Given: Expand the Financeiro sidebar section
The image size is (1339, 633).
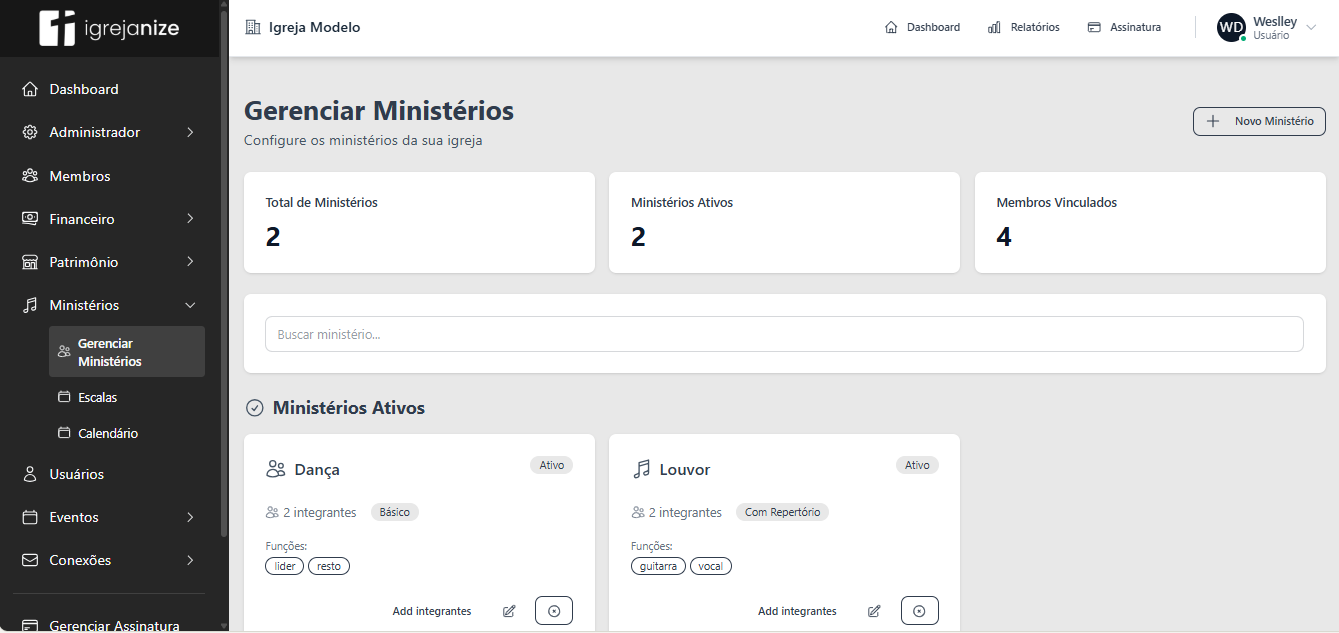Looking at the screenshot, I should click(109, 219).
